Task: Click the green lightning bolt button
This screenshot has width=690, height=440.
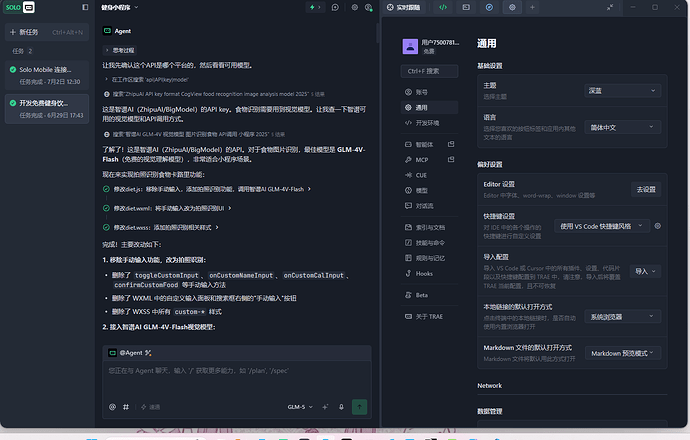Action: (315, 7)
